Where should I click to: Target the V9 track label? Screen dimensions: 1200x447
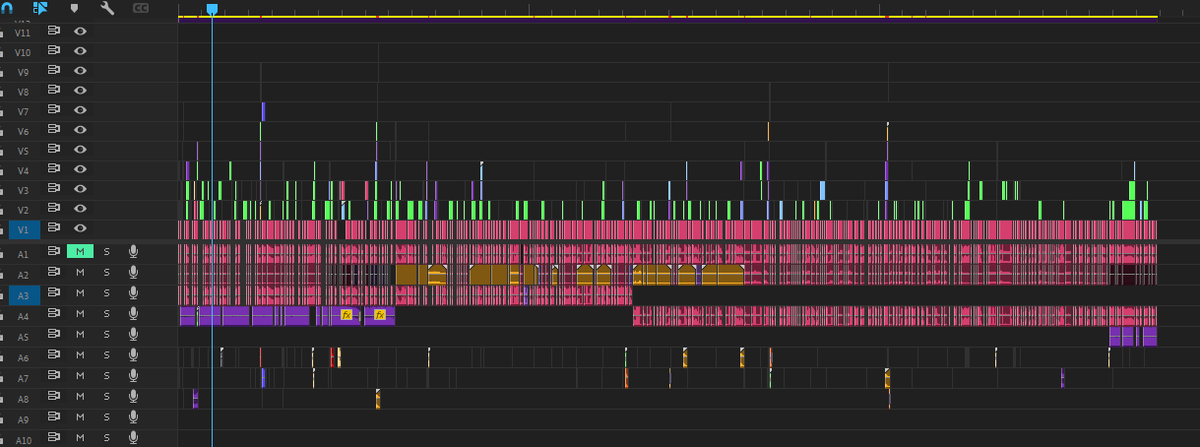pos(24,72)
